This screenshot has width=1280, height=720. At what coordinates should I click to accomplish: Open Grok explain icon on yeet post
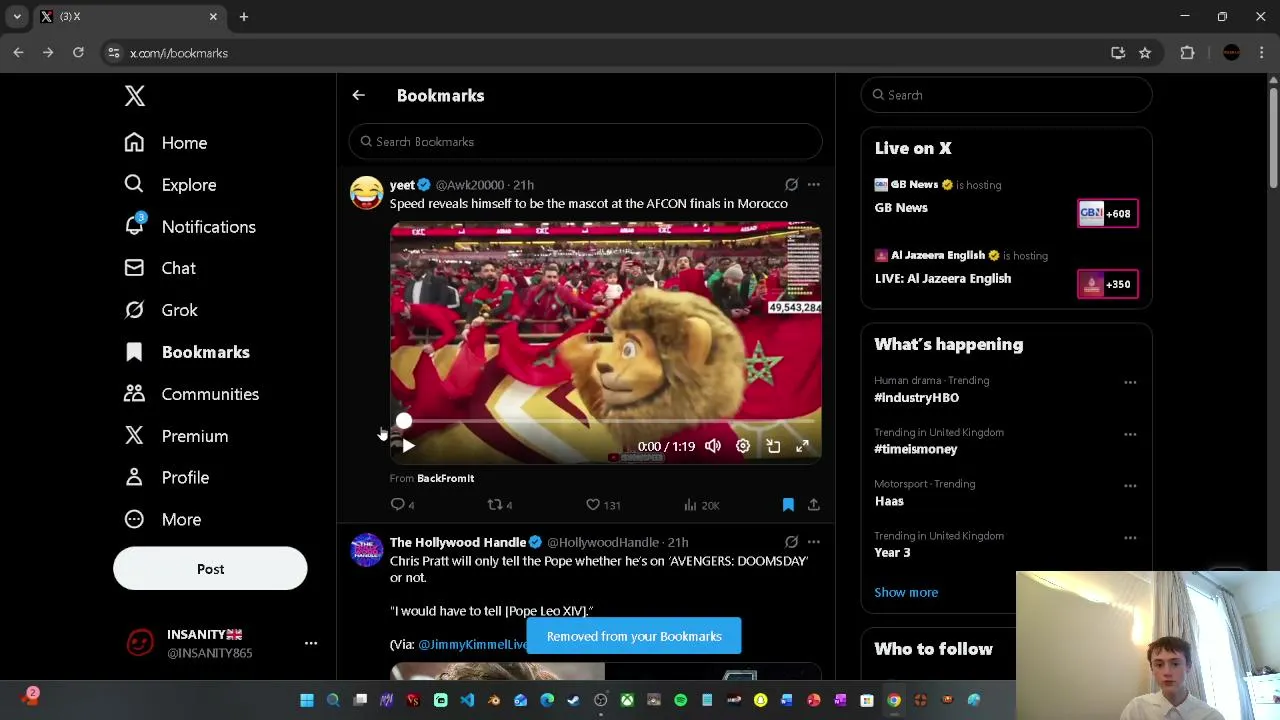[791, 185]
